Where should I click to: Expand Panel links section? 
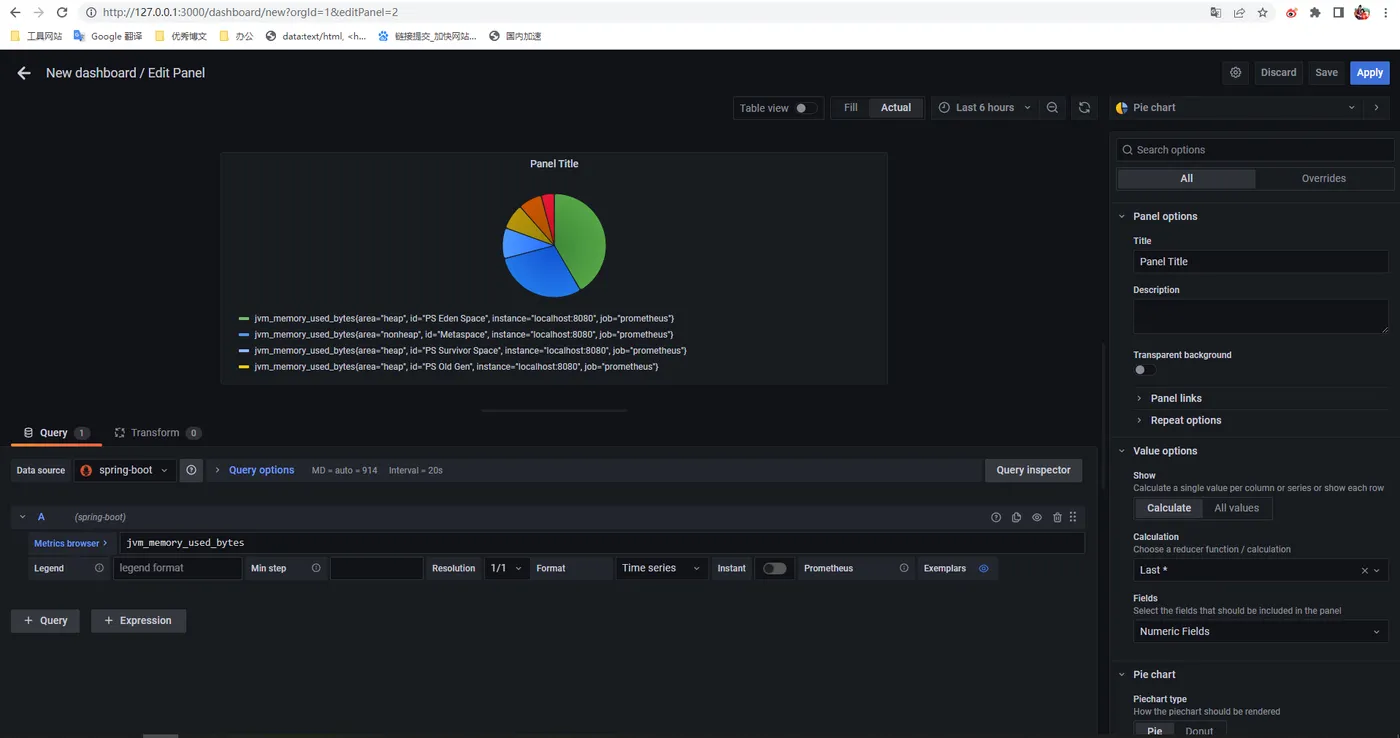click(1175, 398)
